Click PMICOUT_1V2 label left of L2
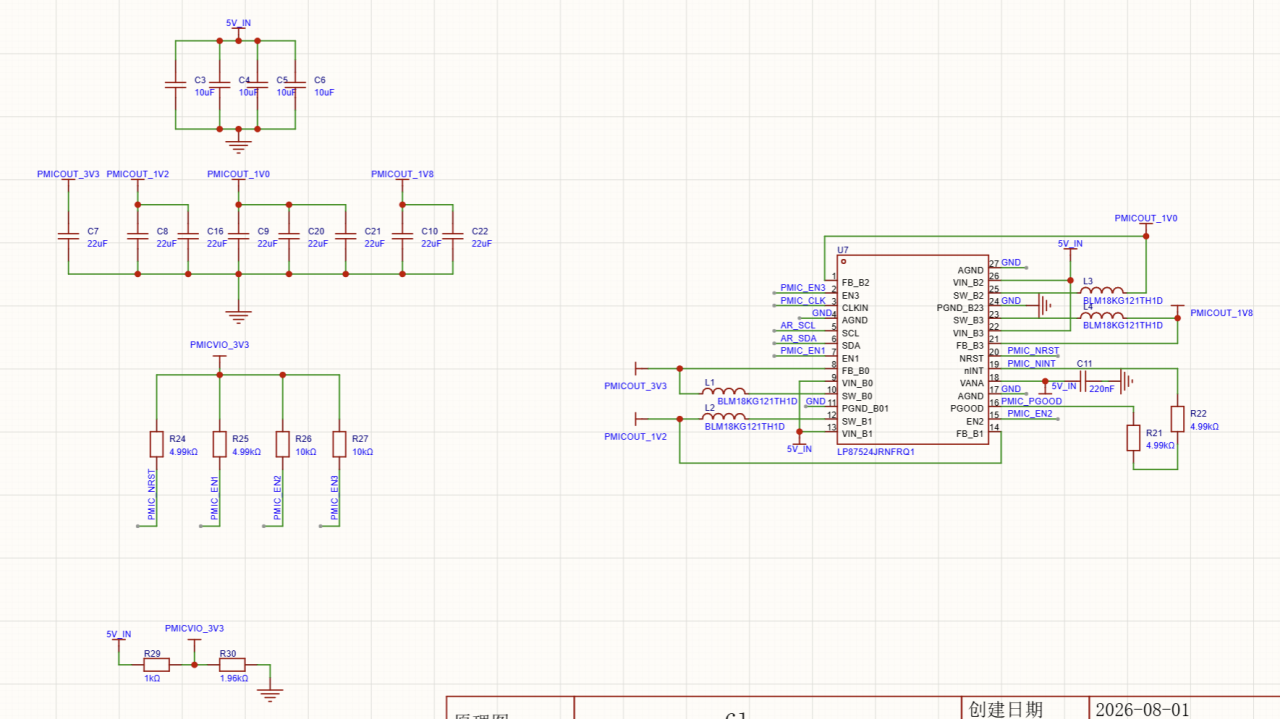 click(635, 436)
